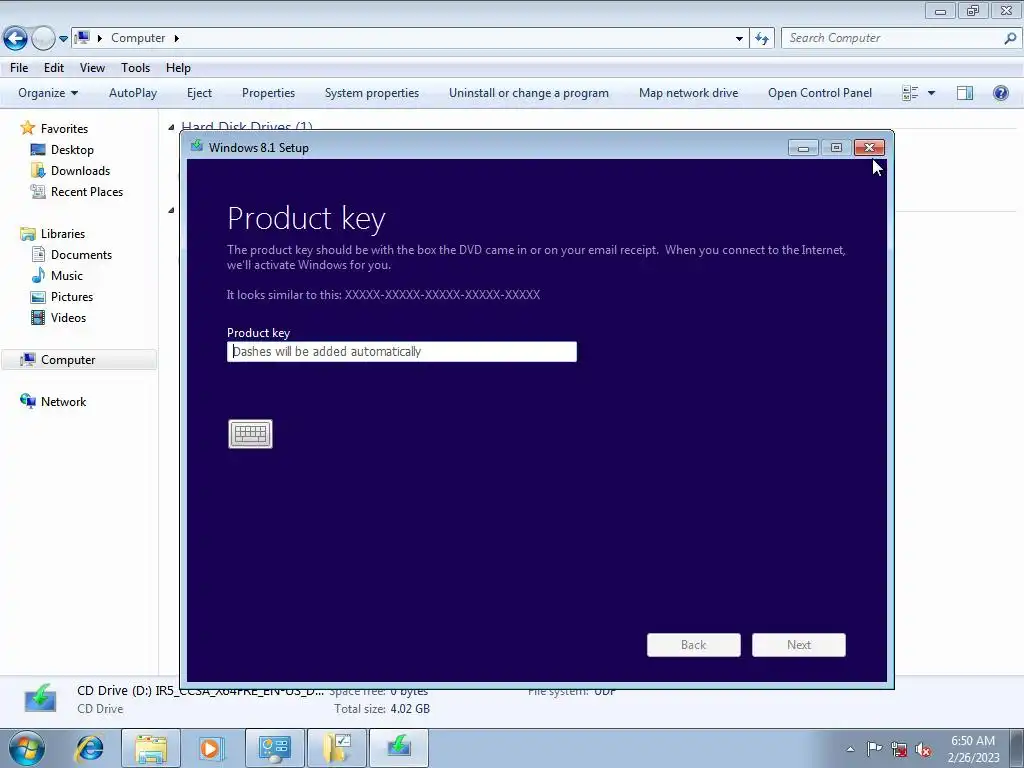This screenshot has height=768, width=1024.
Task: Open Windows Explorer from the taskbar
Action: [151, 748]
